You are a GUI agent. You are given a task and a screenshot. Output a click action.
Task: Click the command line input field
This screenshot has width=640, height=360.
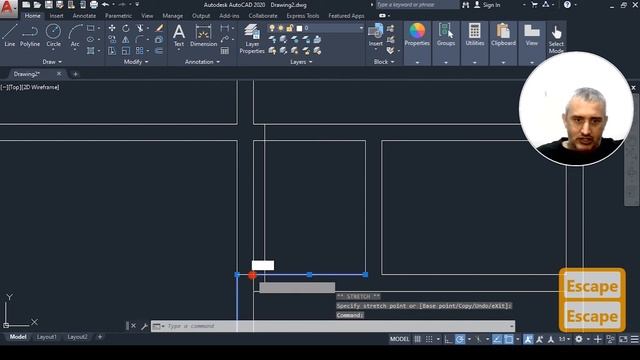click(x=339, y=326)
